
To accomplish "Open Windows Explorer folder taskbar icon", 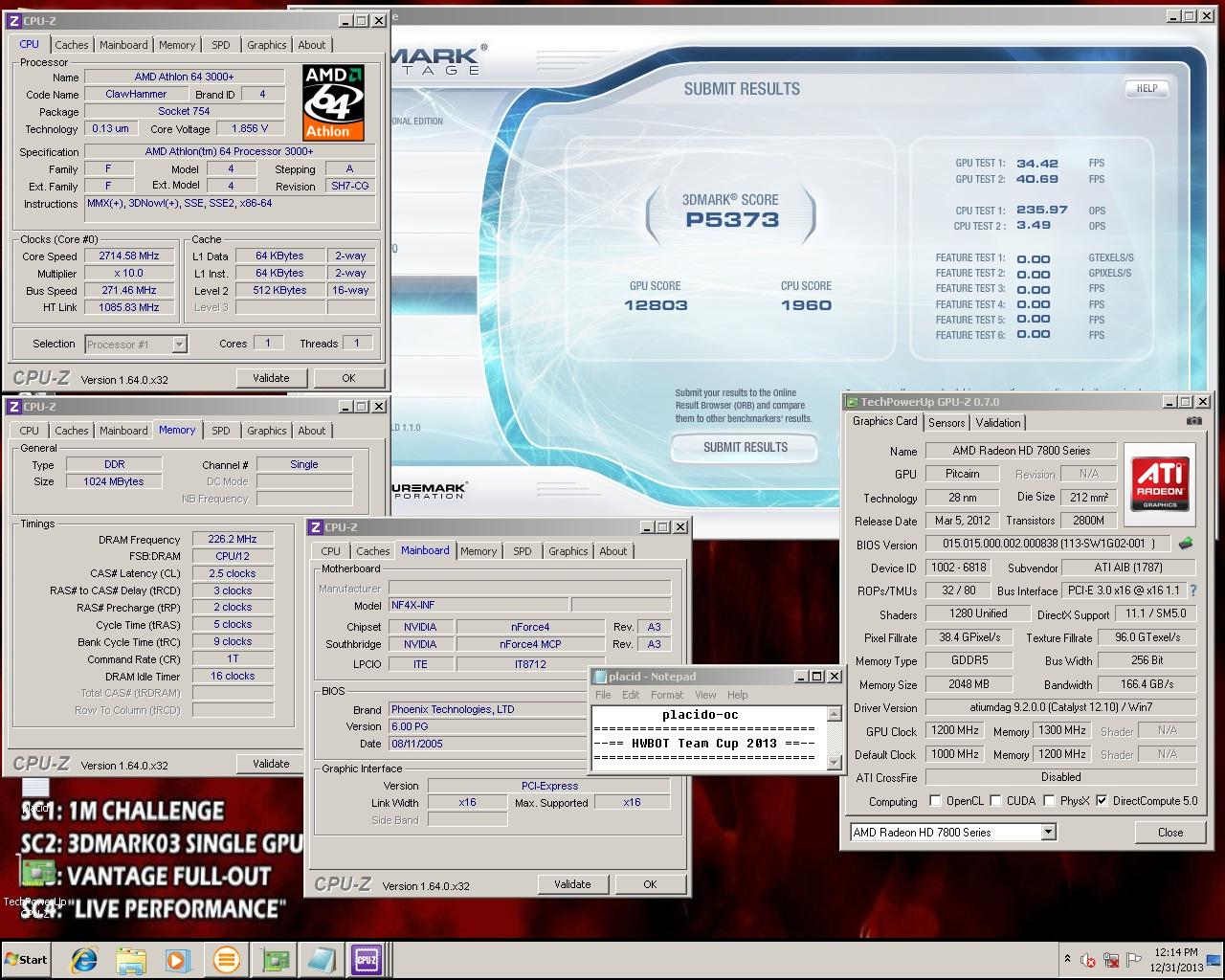I will click(131, 959).
